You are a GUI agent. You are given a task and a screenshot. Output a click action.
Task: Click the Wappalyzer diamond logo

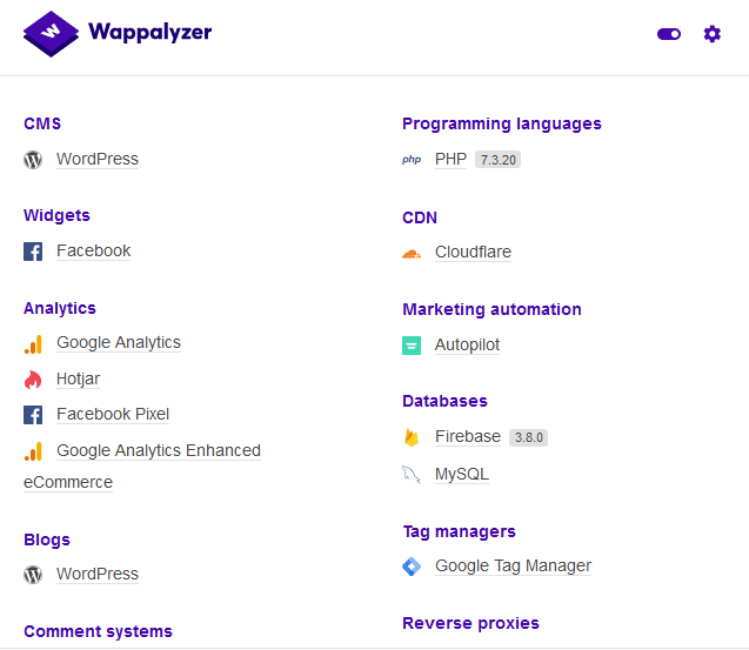click(x=51, y=34)
